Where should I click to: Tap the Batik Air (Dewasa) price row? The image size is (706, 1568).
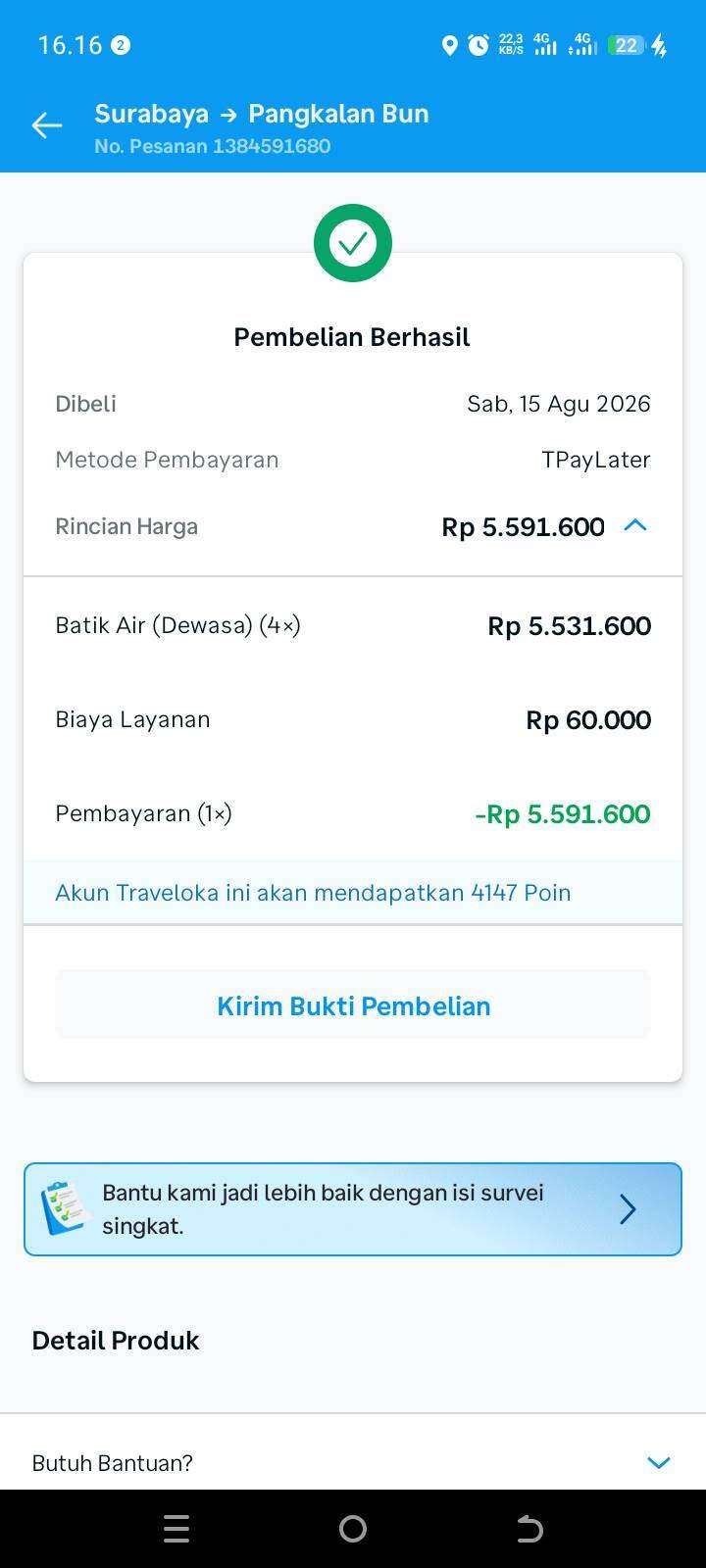(353, 625)
